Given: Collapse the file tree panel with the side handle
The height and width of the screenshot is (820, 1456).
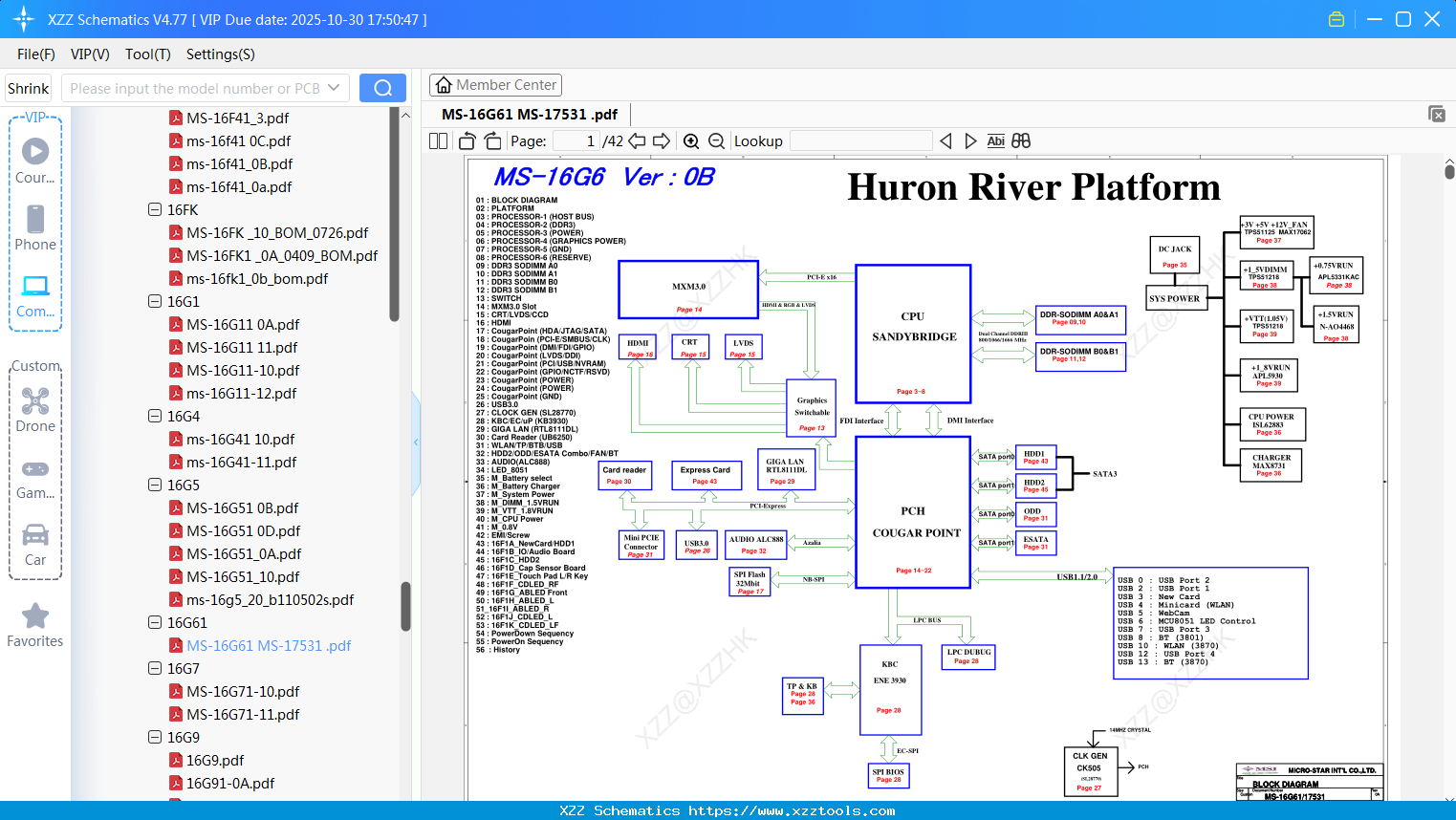Looking at the screenshot, I should (x=416, y=442).
